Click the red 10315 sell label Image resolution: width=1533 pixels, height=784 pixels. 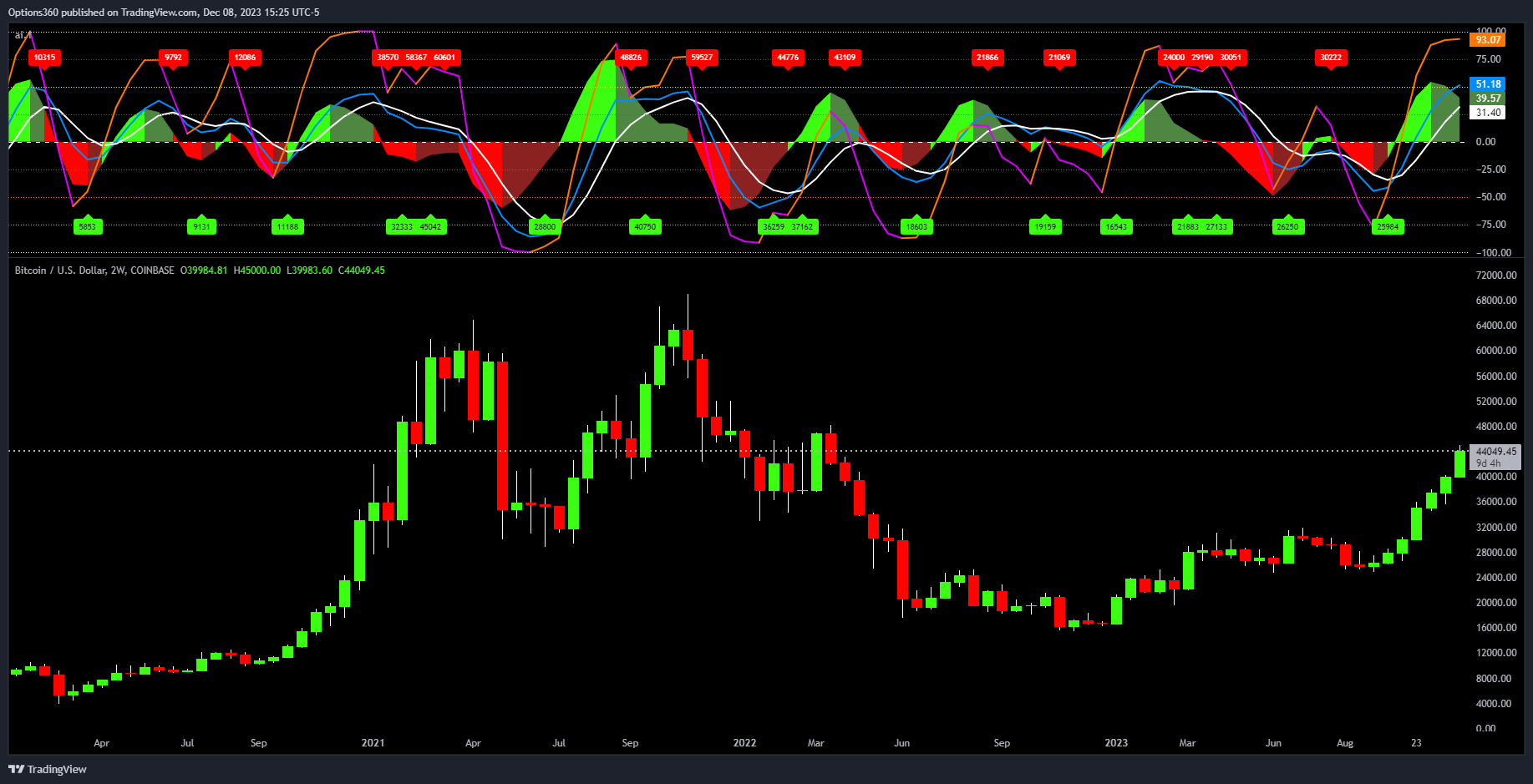tap(44, 58)
